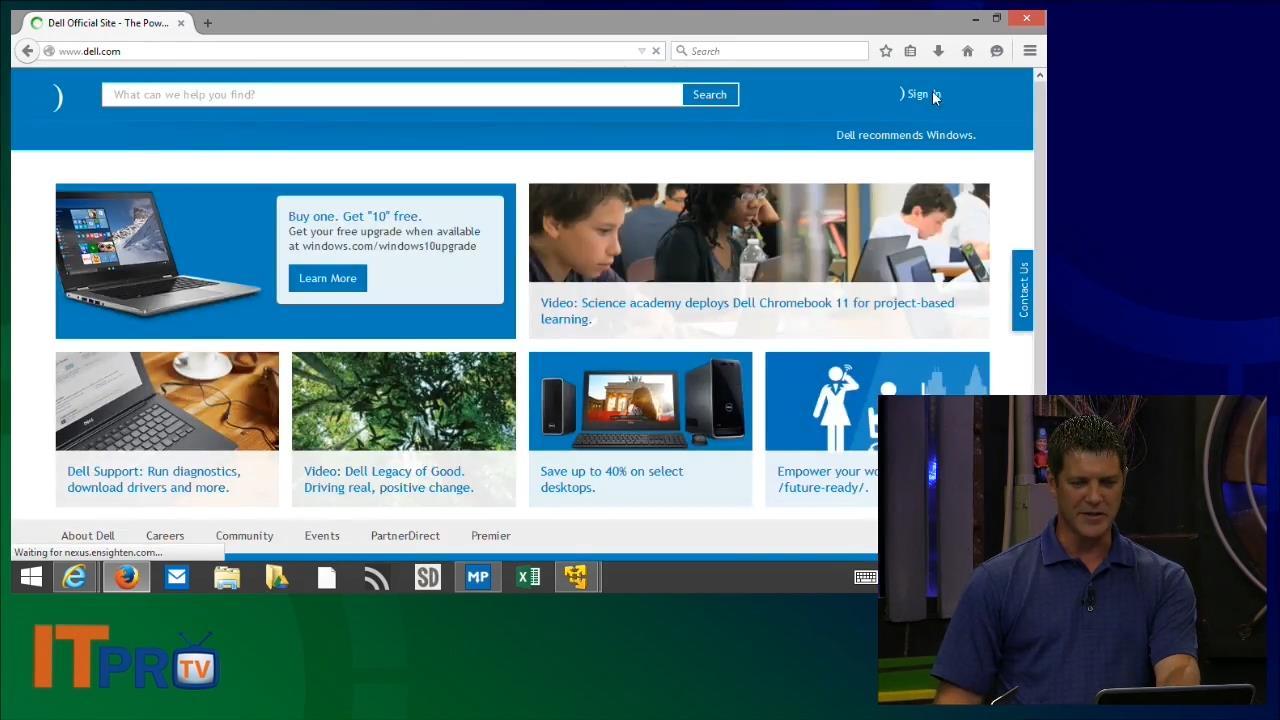Open Careers footer link
The height and width of the screenshot is (720, 1280).
(x=165, y=536)
